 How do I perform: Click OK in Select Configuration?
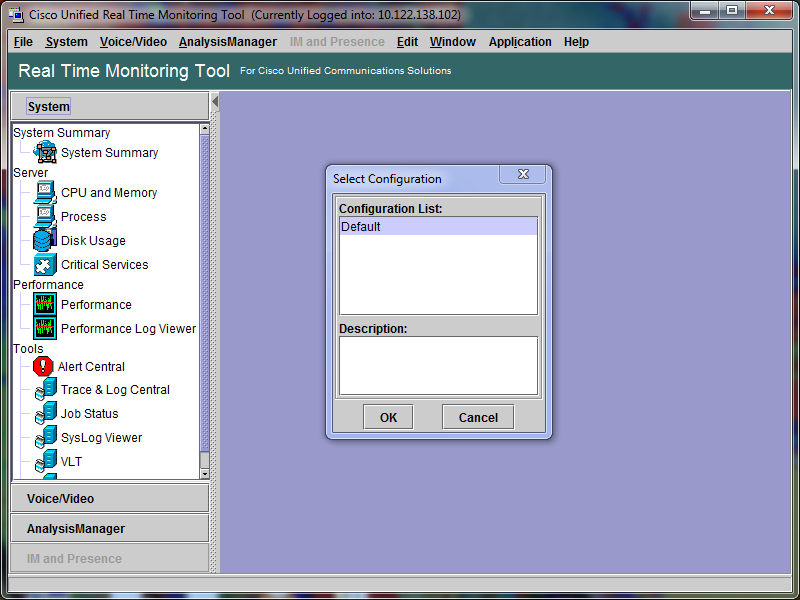coord(388,417)
